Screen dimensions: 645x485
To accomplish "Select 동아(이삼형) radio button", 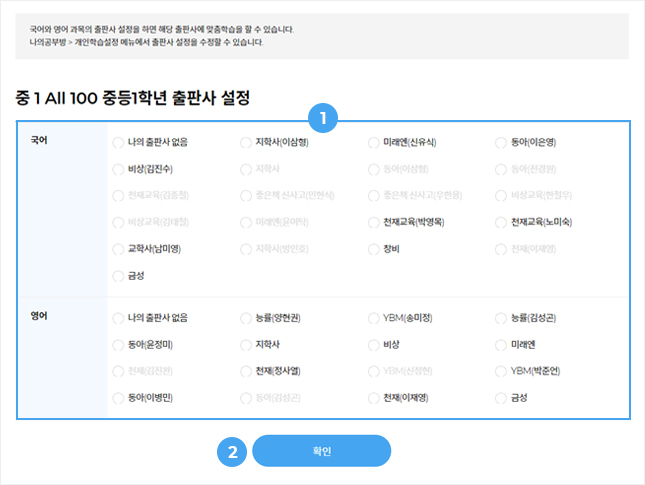I will pos(374,169).
